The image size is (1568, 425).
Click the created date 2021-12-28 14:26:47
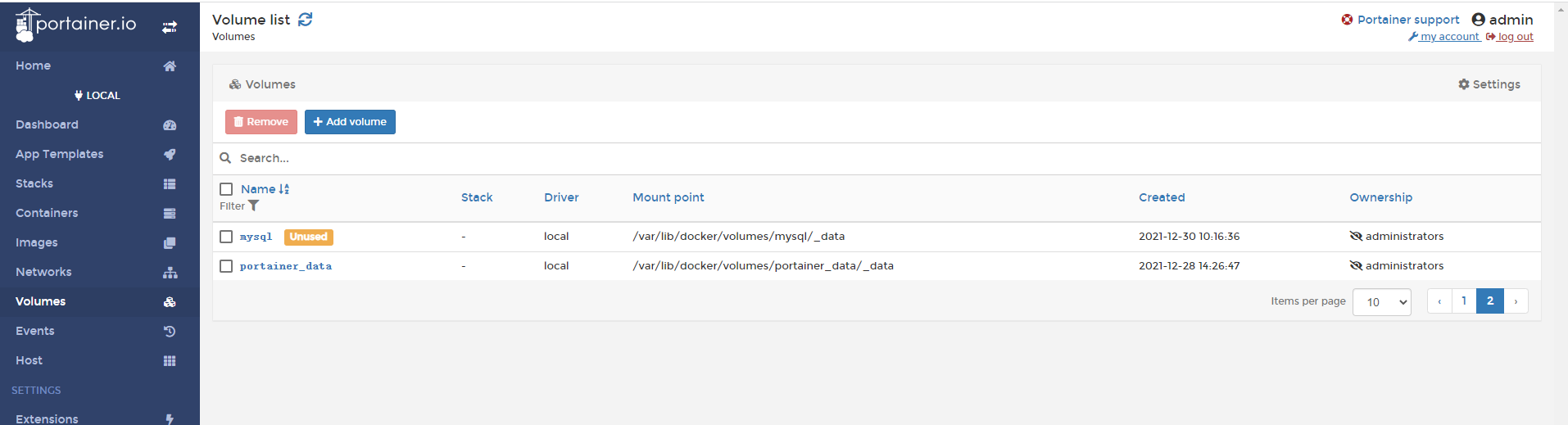click(1190, 266)
